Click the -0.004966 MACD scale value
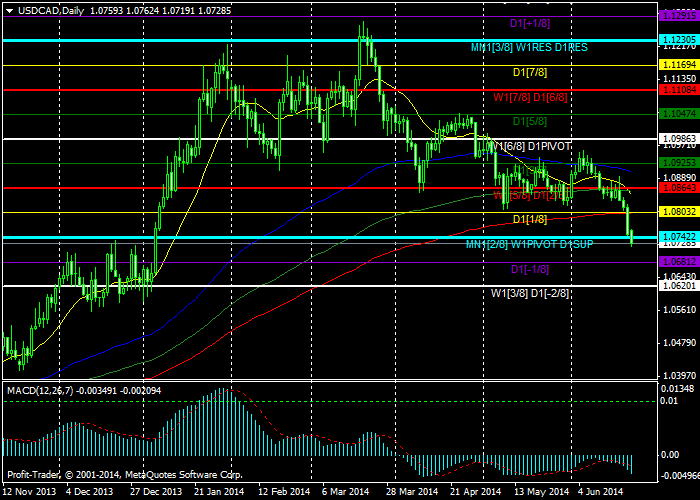This screenshot has height=500, width=700. click(x=680, y=475)
